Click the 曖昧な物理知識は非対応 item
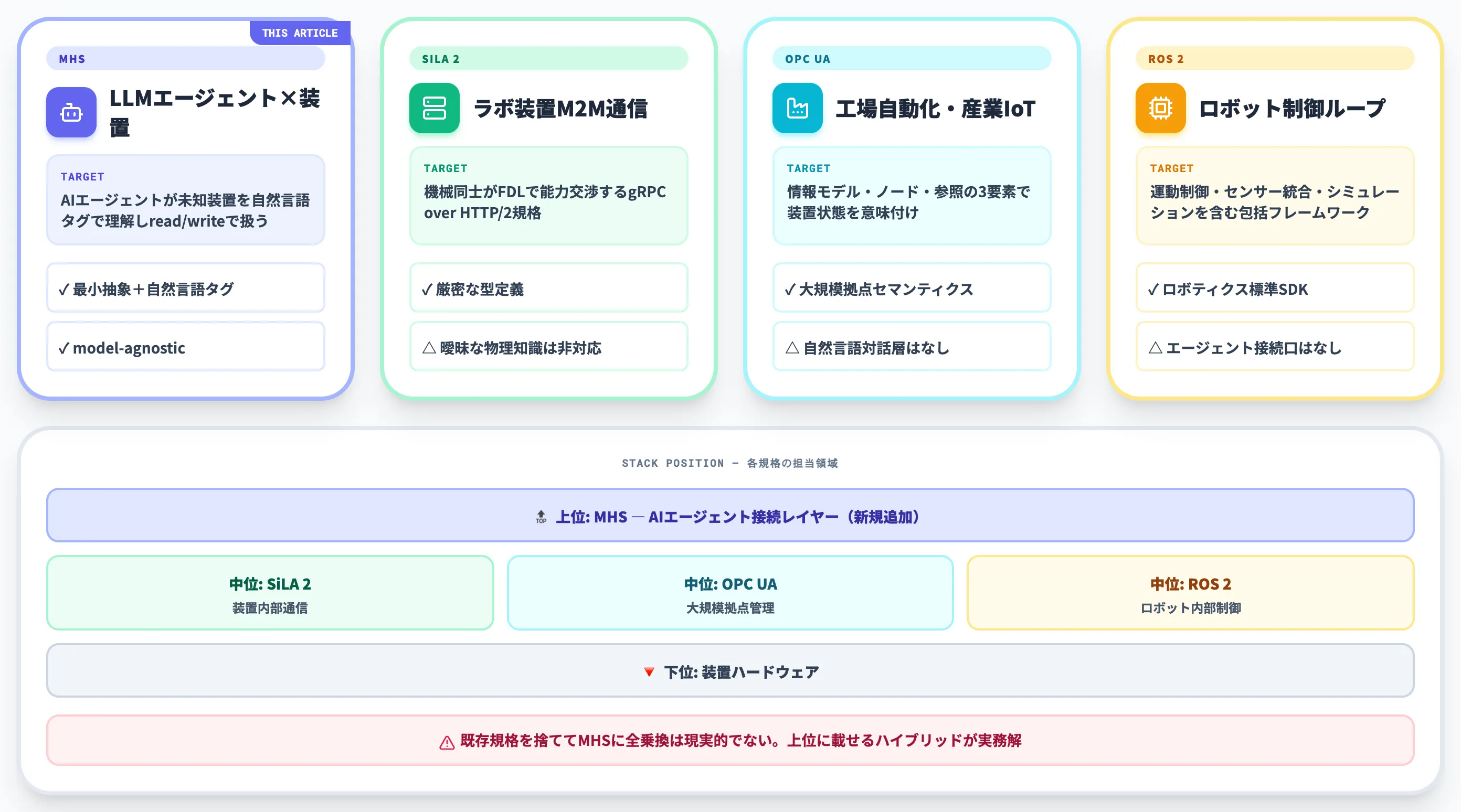The image size is (1461, 812). tap(548, 346)
